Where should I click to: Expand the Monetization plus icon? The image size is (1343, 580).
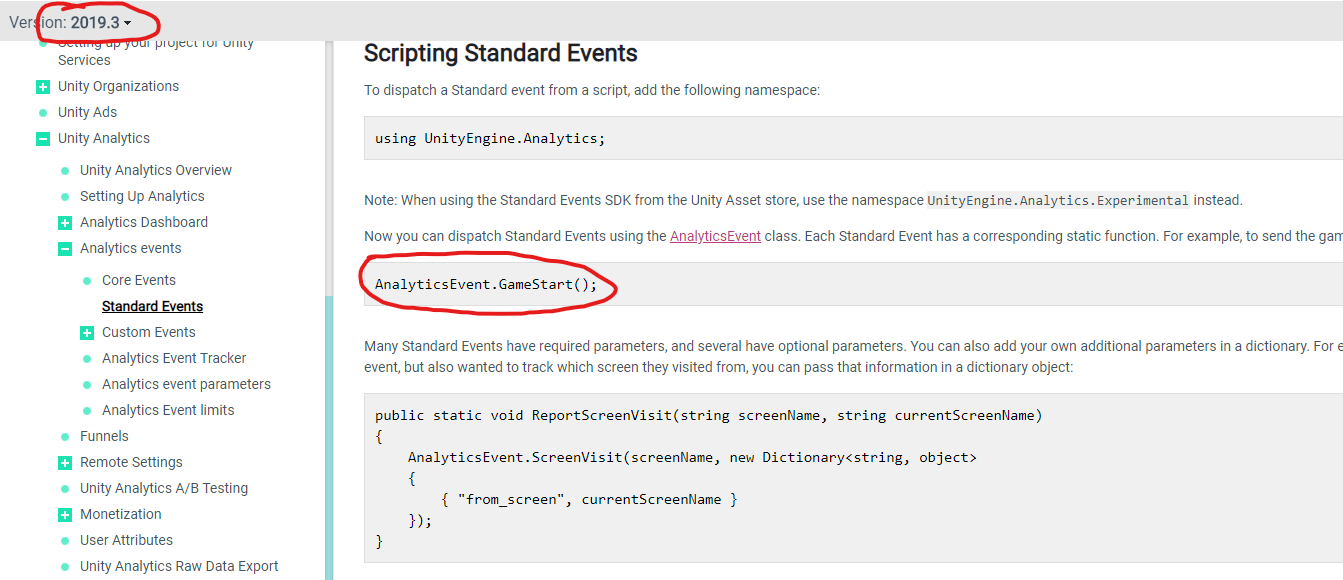click(x=65, y=515)
